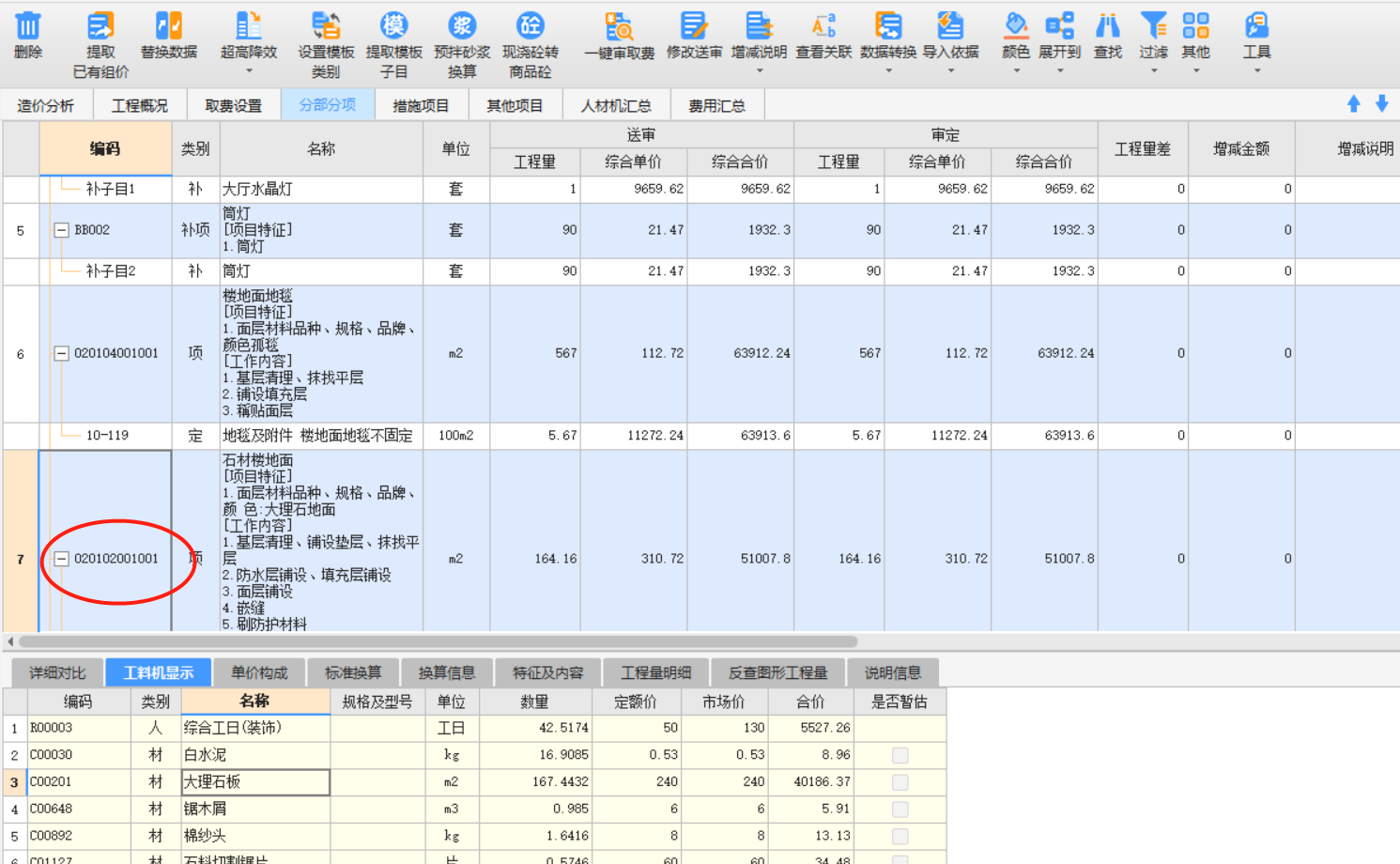Open the 反查图形工程量 tab
This screenshot has width=1400, height=864.
coord(777,672)
